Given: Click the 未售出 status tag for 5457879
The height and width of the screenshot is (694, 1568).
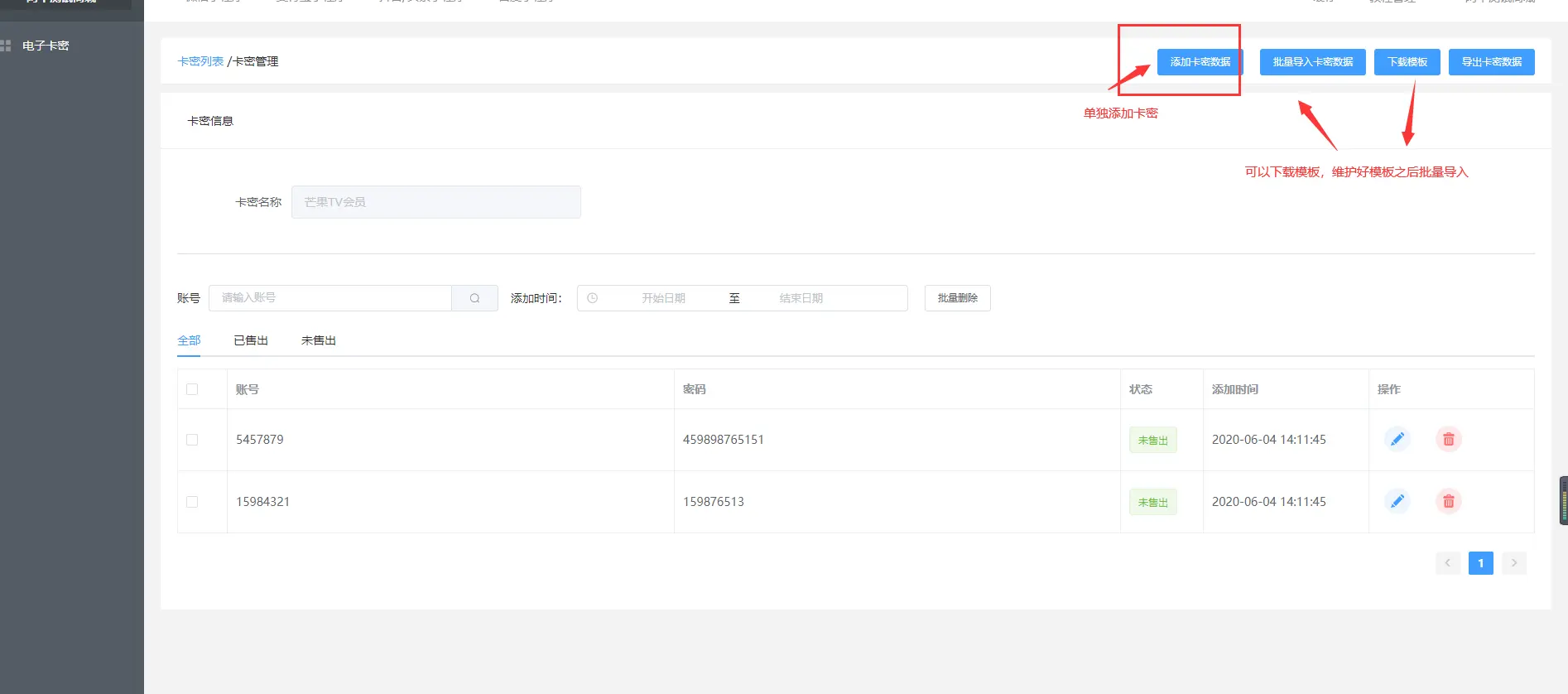Looking at the screenshot, I should click(x=1153, y=440).
